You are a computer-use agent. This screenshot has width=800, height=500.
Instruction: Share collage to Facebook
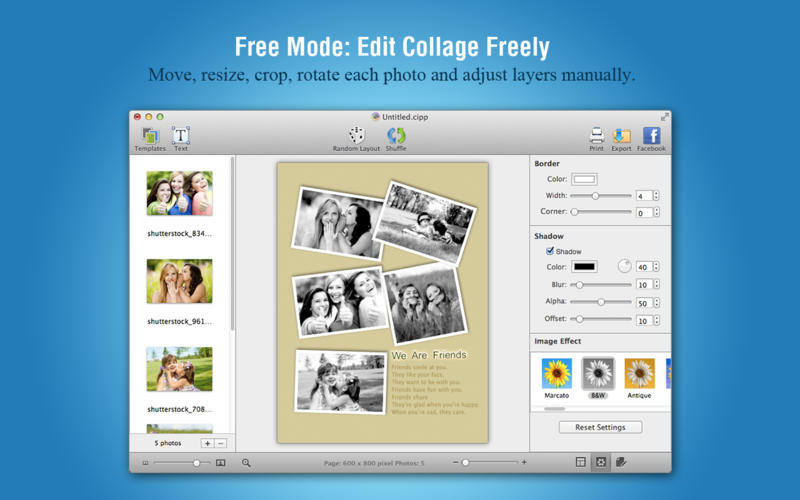point(651,136)
